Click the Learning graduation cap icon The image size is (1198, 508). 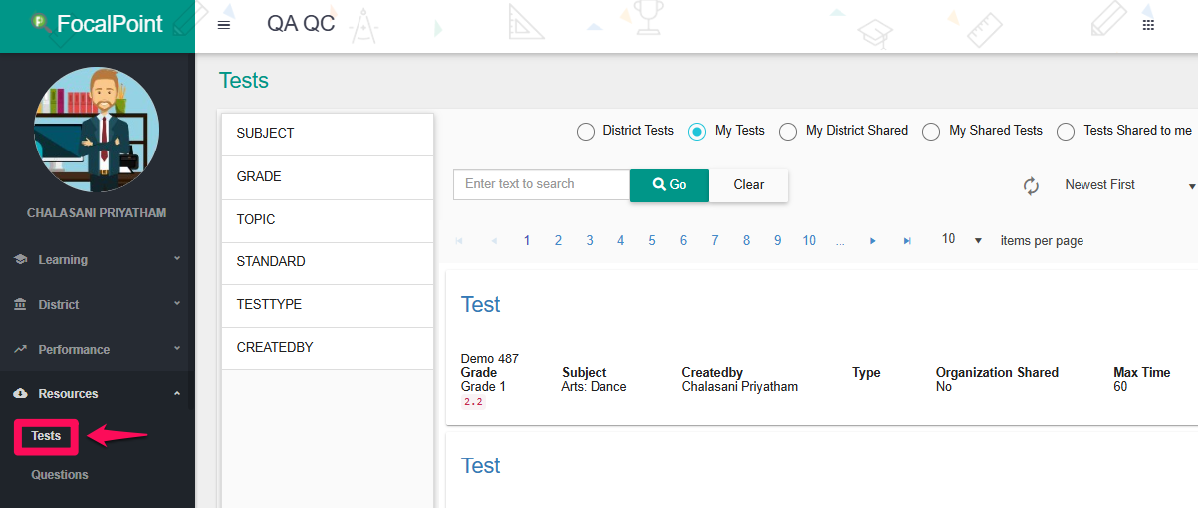[21, 260]
